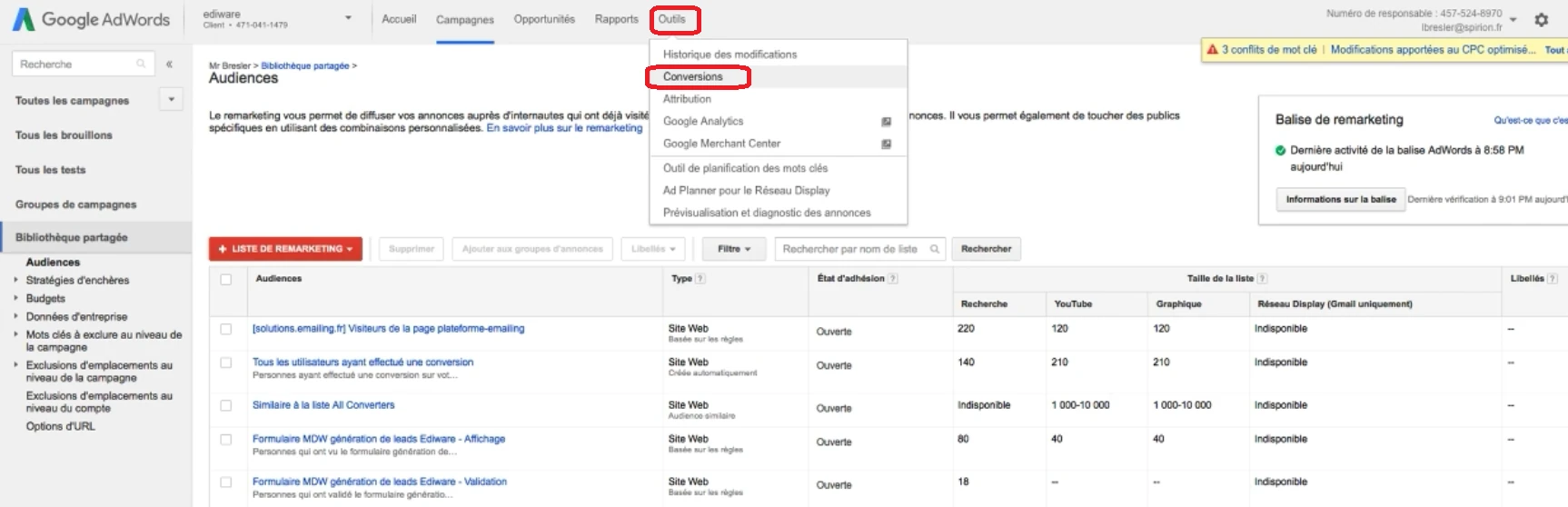Screen dimensions: 1568x507
Task: Expand the Toutes les campagnes dropdown arrow
Action: pos(171,99)
